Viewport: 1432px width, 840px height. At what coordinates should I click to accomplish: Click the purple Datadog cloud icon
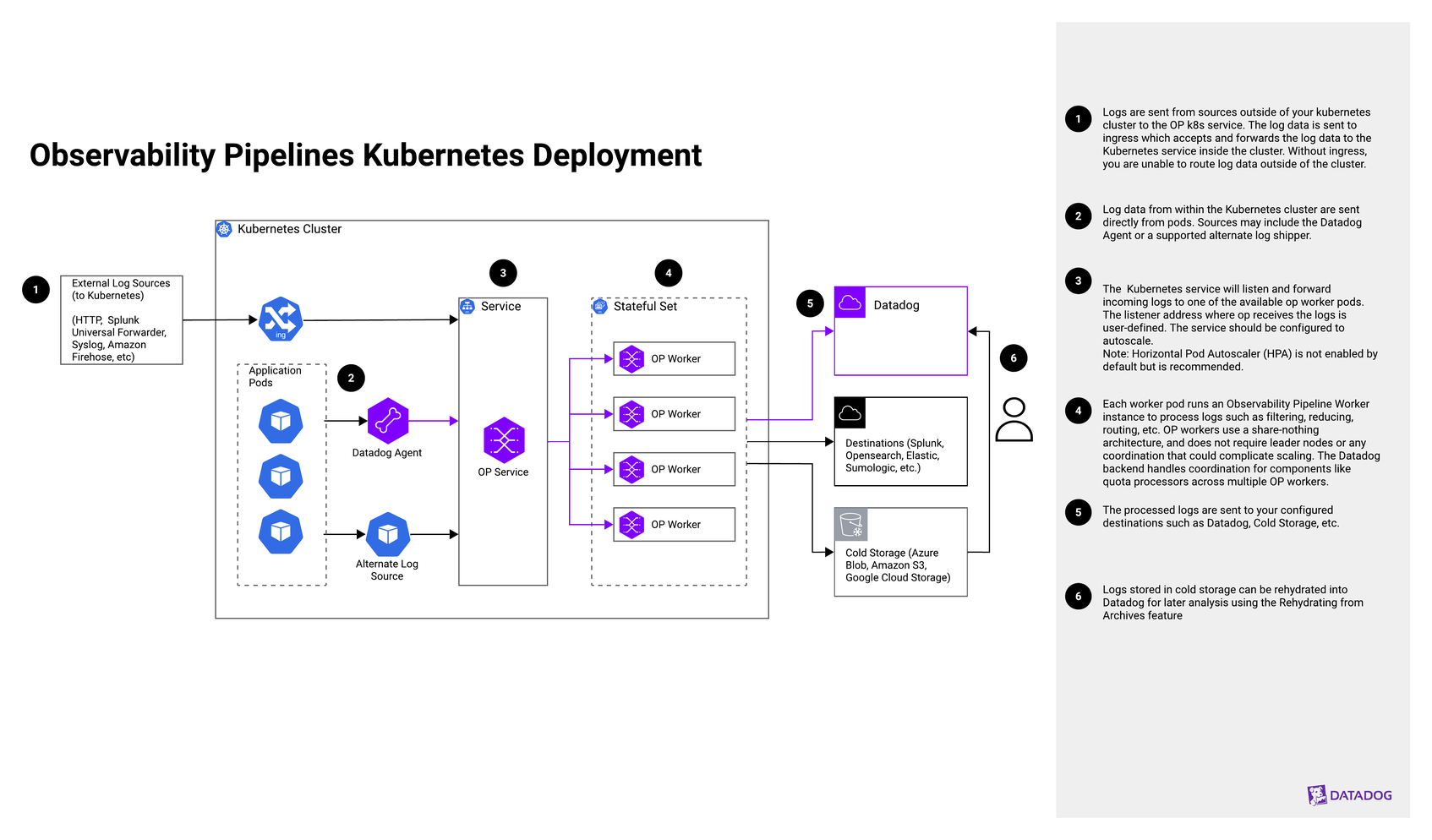pyautogui.click(x=850, y=303)
